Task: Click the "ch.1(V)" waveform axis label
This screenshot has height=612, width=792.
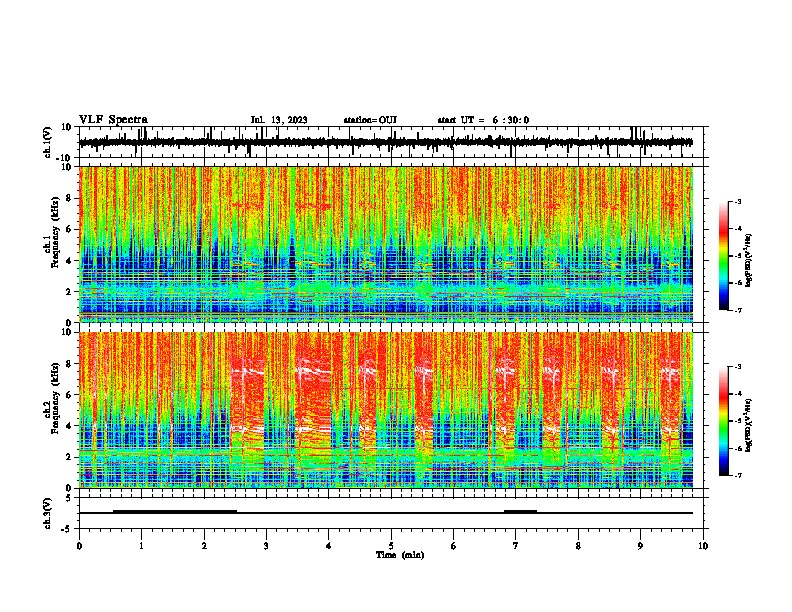Action: pyautogui.click(x=48, y=142)
